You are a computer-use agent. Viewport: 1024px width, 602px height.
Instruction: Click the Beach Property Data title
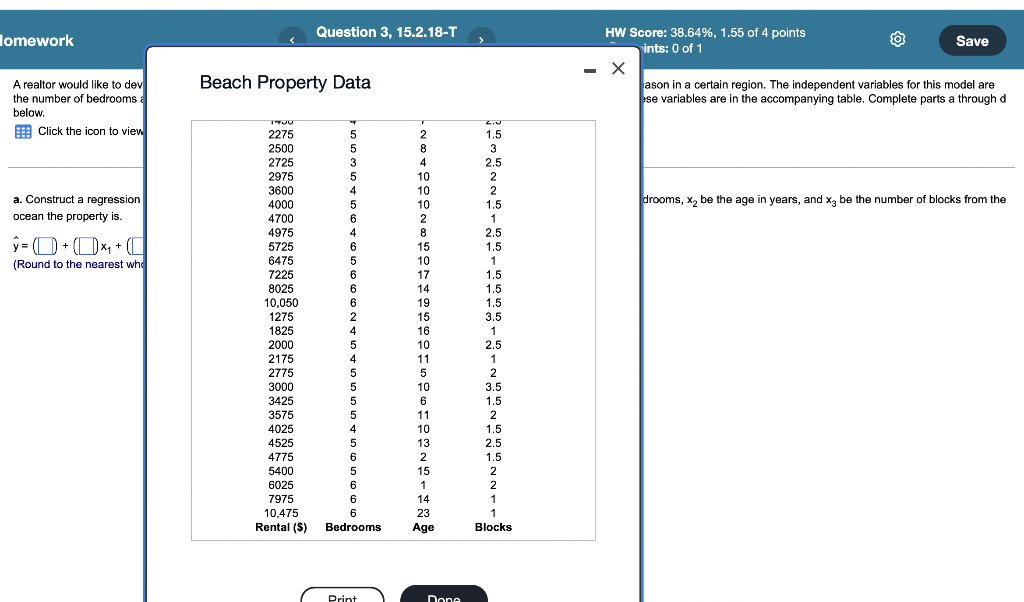pyautogui.click(x=285, y=82)
